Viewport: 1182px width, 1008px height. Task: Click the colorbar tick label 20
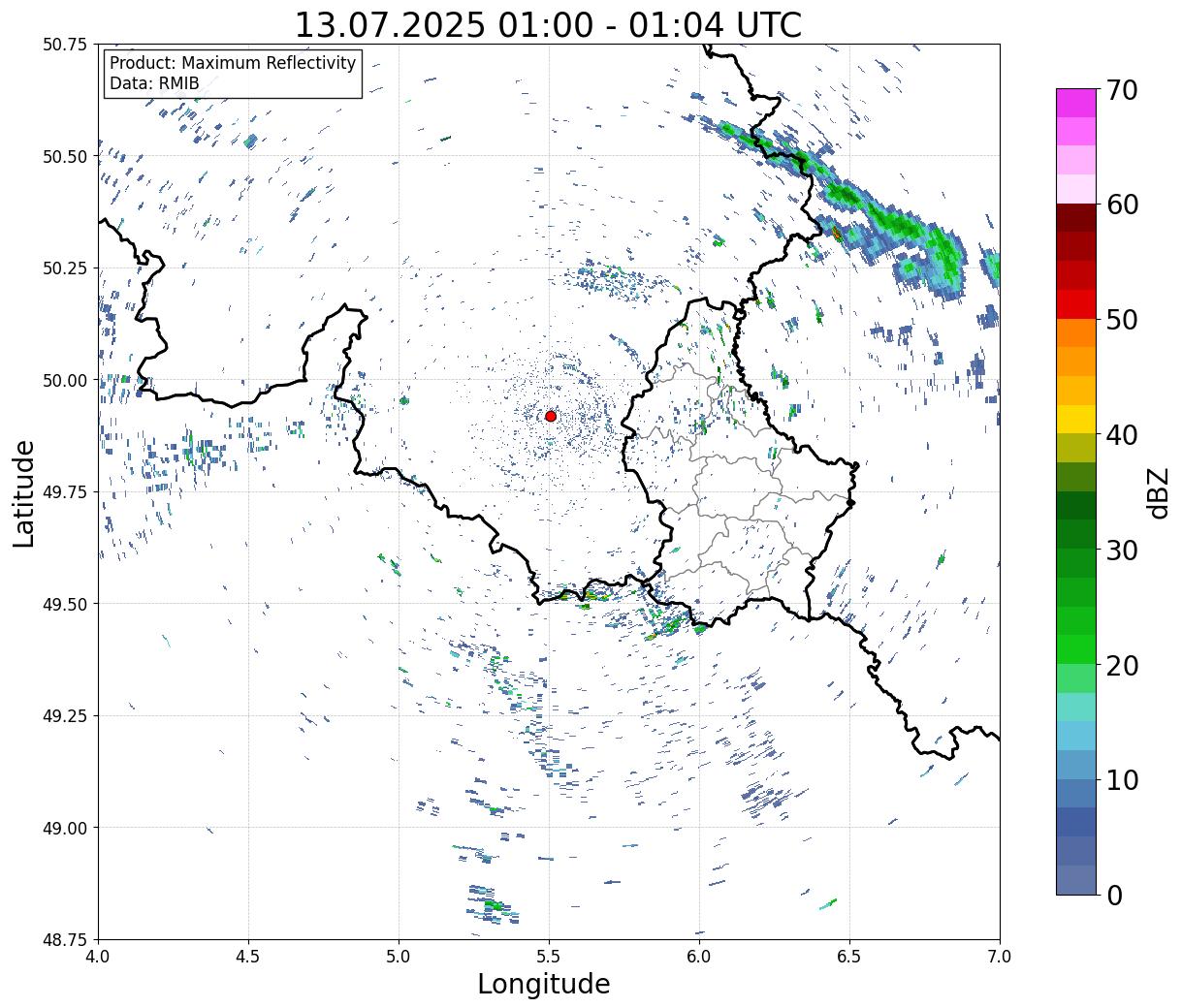[1122, 666]
